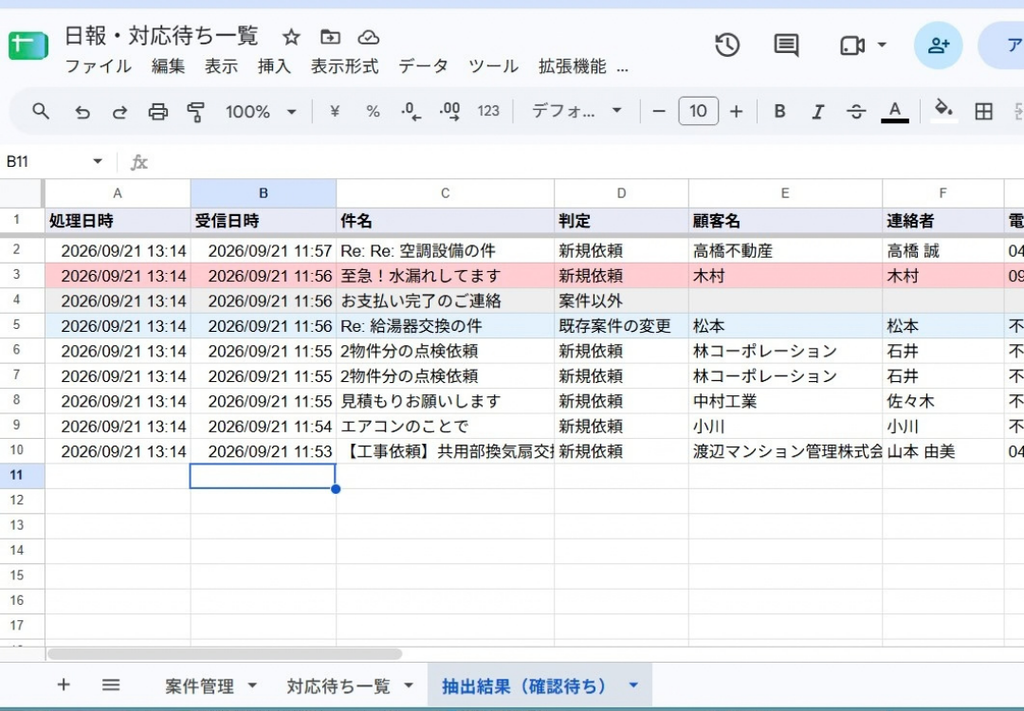
Task: Print the spreadsheet
Action: (x=157, y=112)
